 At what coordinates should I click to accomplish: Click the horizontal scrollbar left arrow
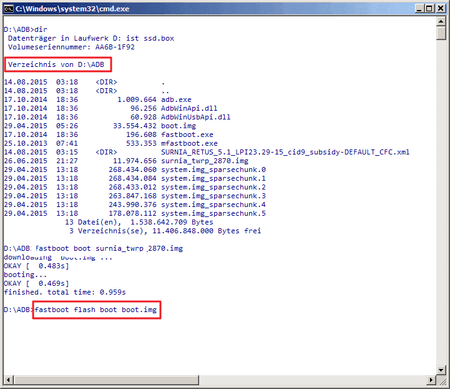[9, 380]
